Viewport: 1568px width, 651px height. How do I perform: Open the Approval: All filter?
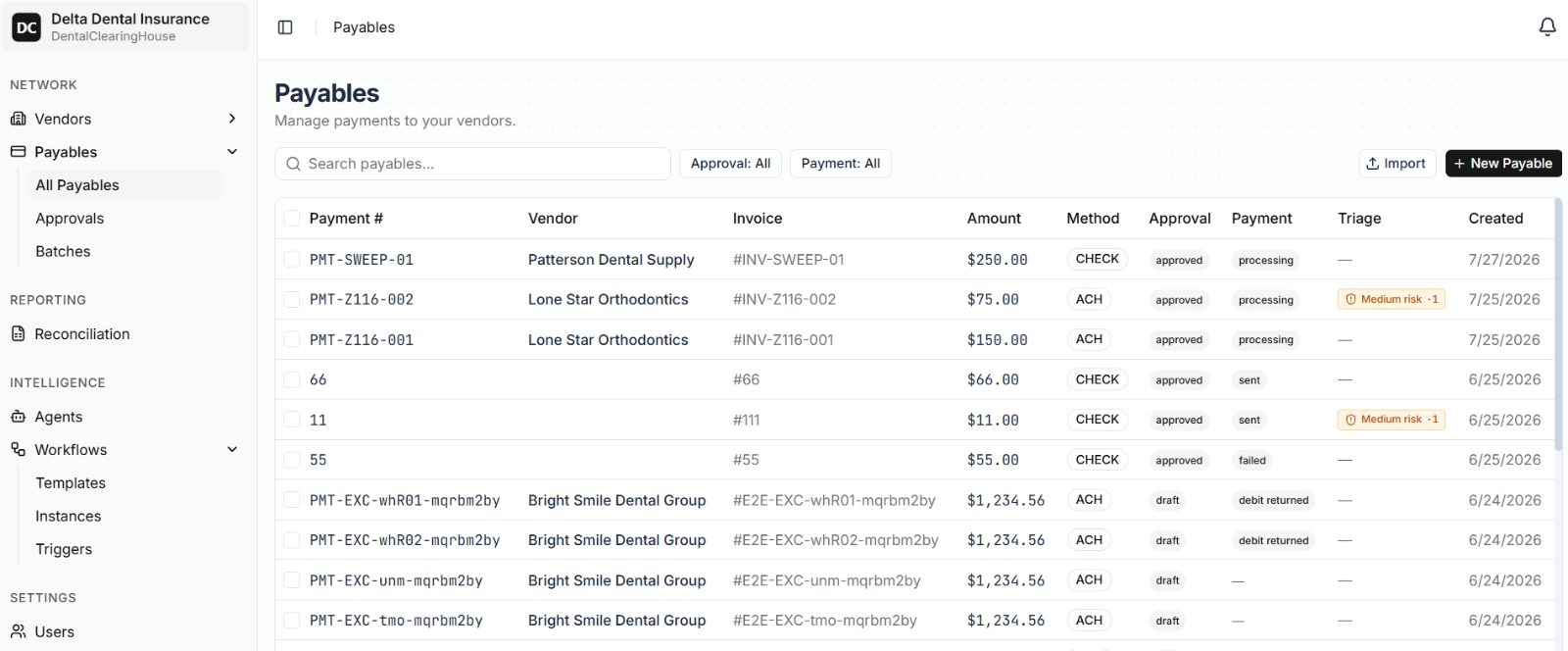(x=730, y=164)
